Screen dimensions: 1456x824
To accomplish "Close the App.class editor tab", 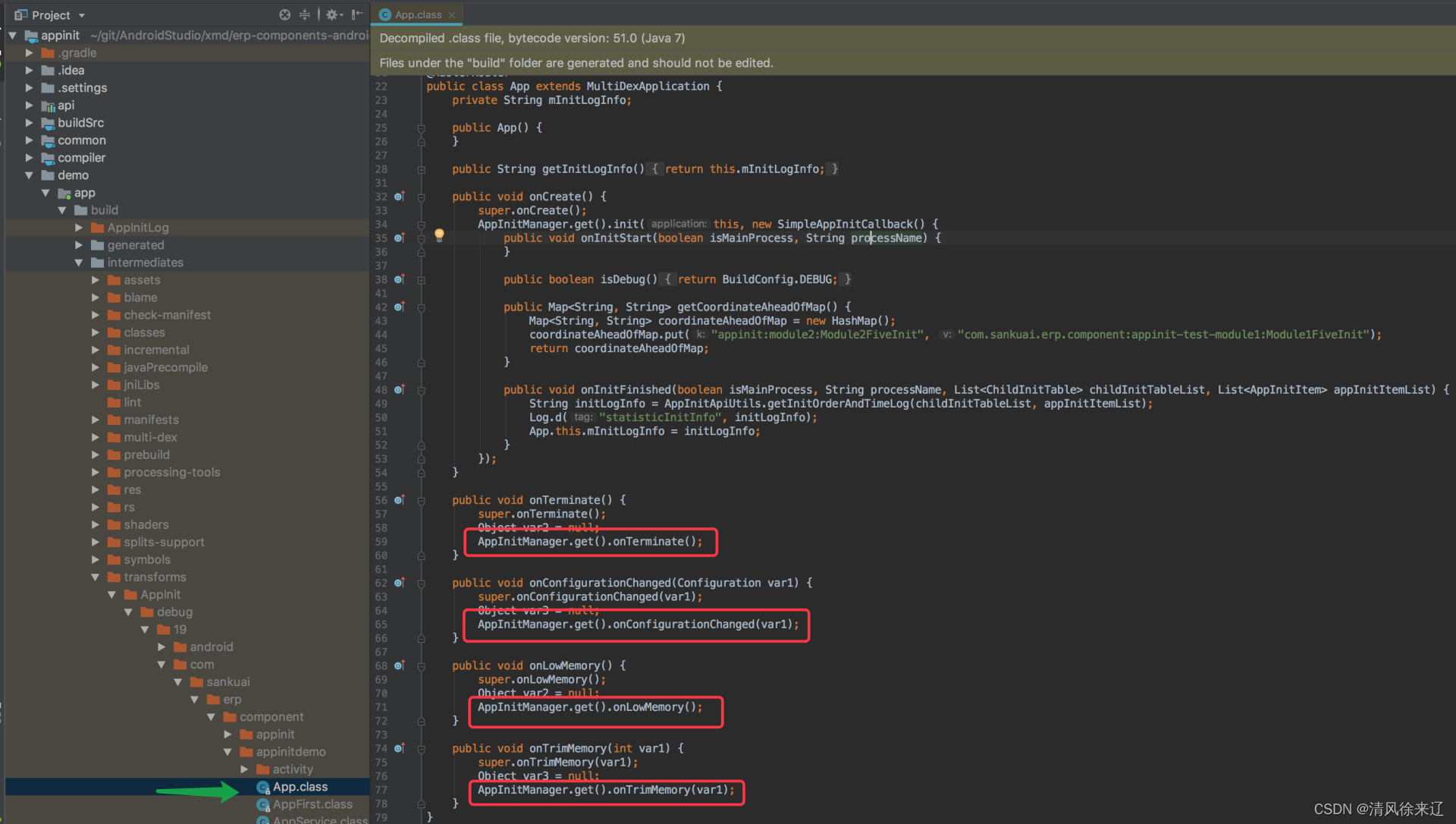I will tap(452, 14).
